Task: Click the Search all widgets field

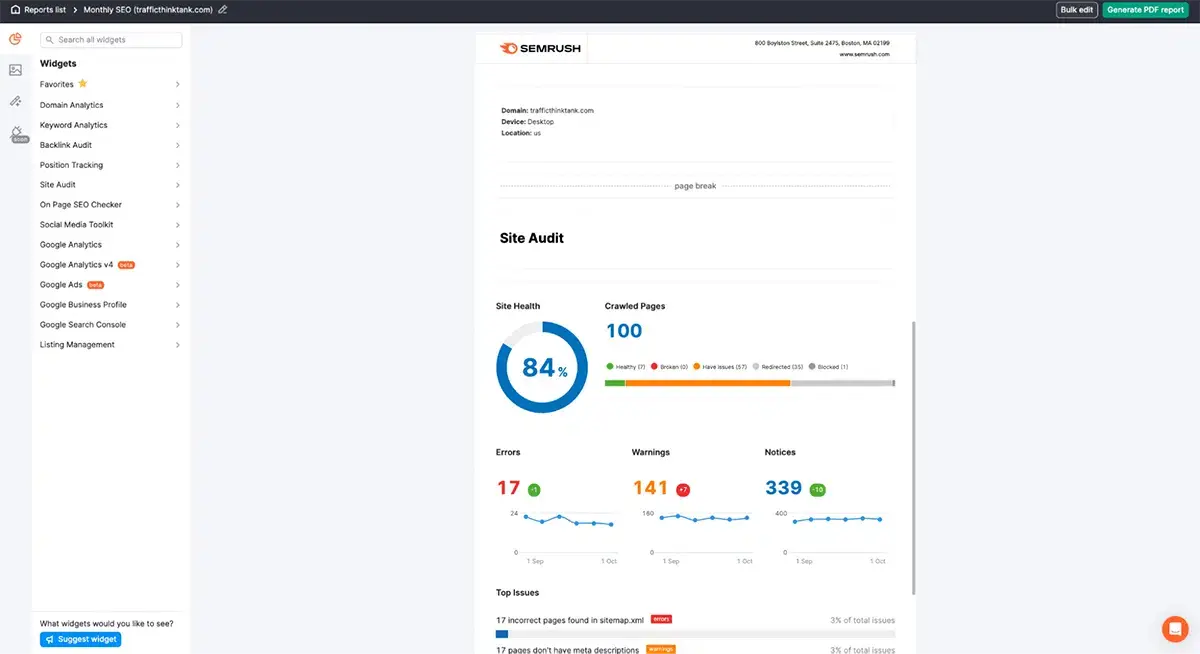Action: point(110,40)
